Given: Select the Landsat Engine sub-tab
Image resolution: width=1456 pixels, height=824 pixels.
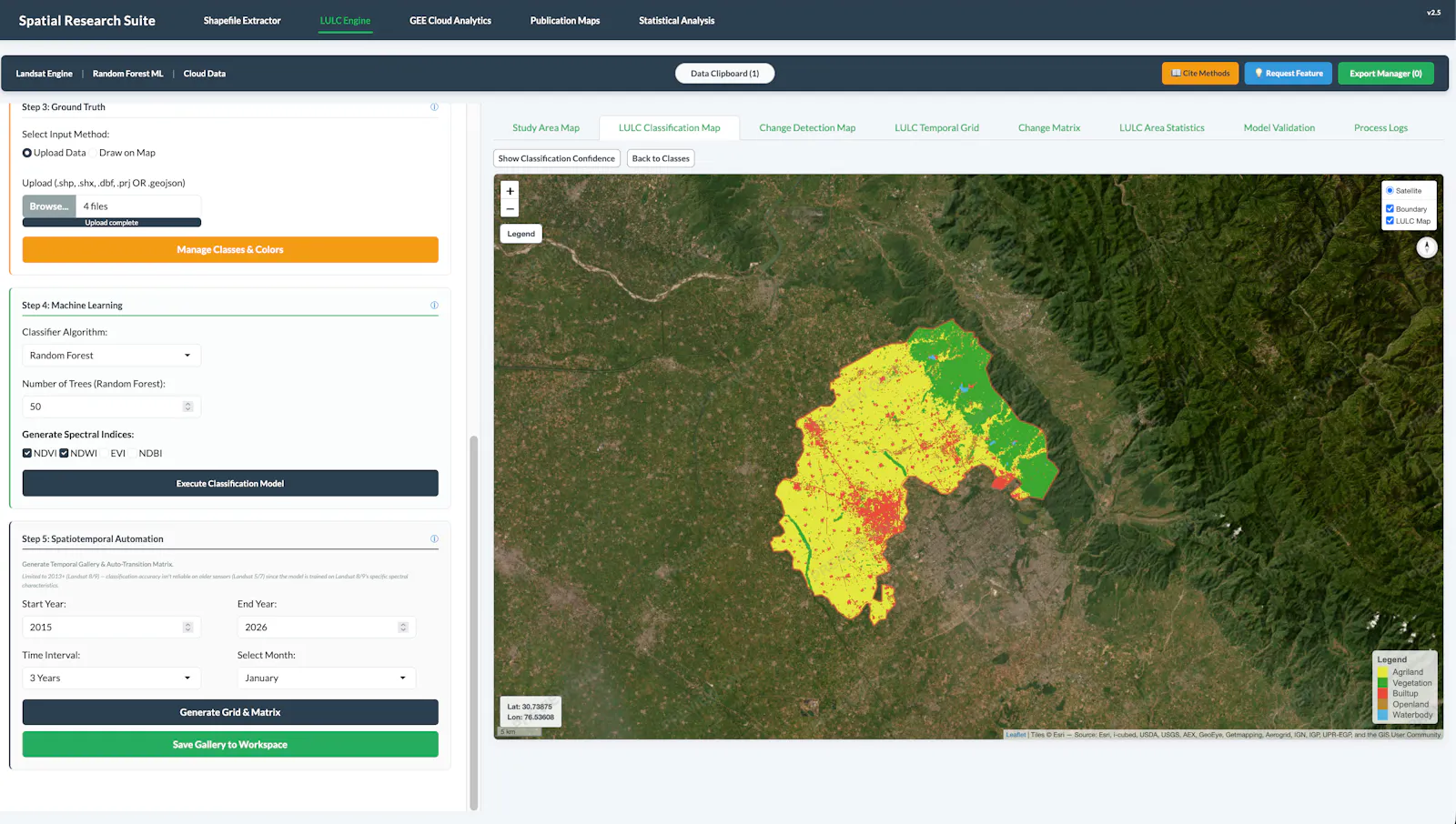Looking at the screenshot, I should click(45, 74).
